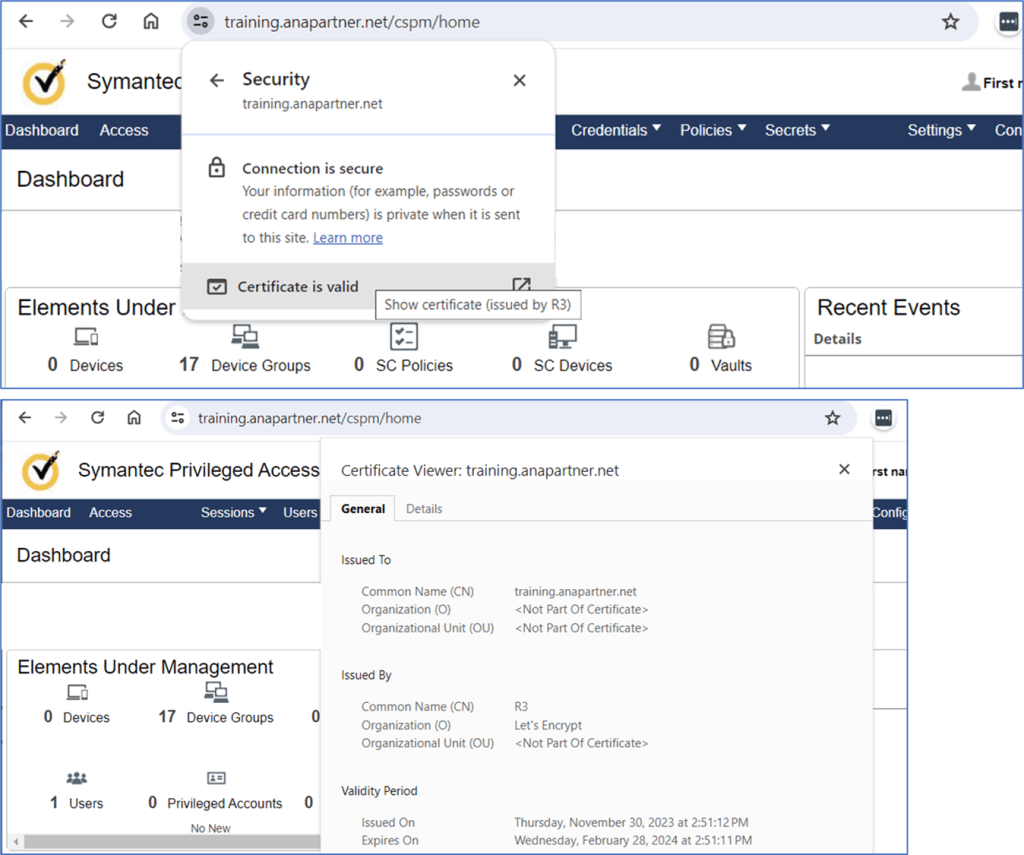Click the SC Devices icon

pos(562,336)
